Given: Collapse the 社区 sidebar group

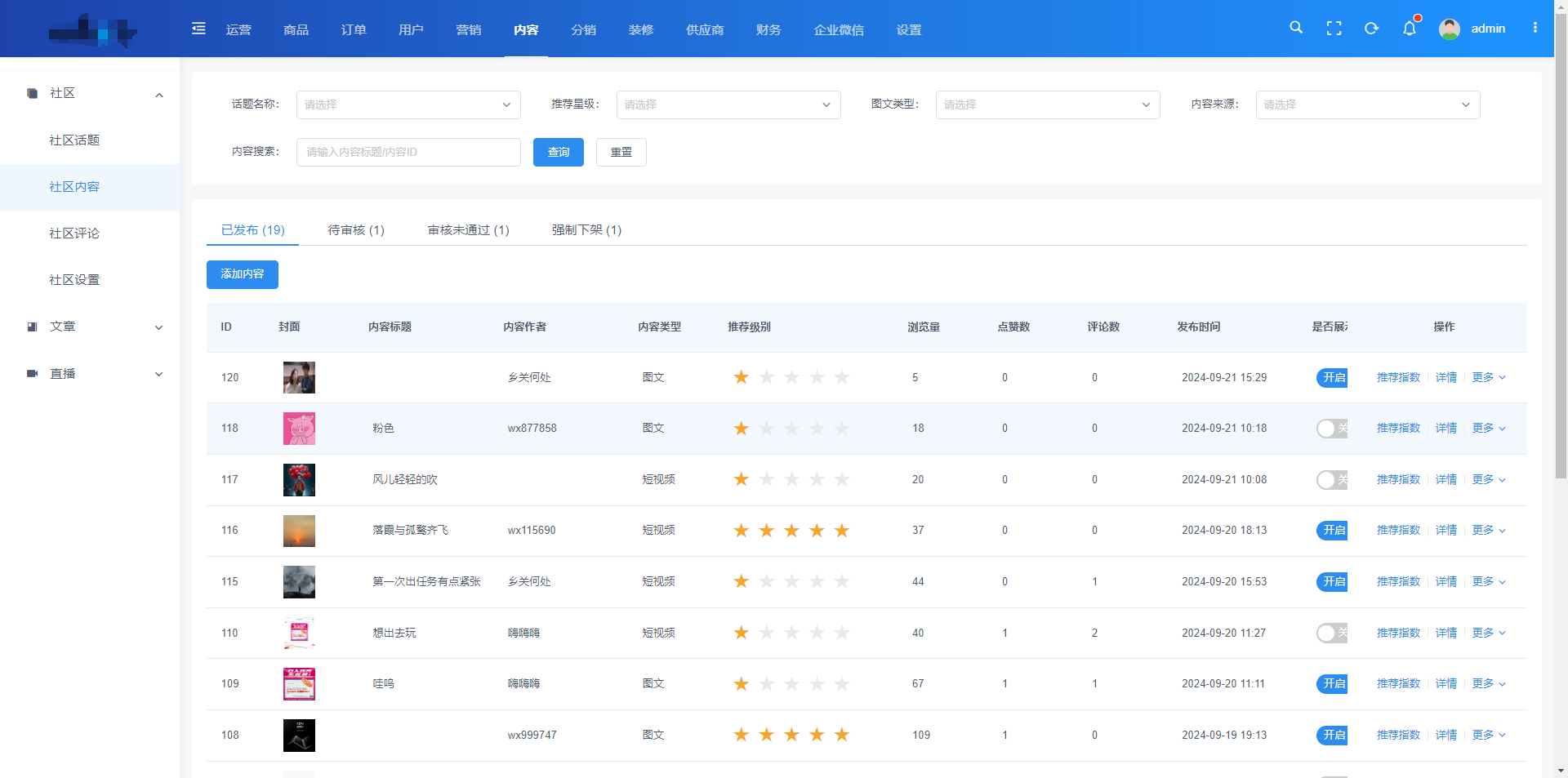Looking at the screenshot, I should point(159,95).
